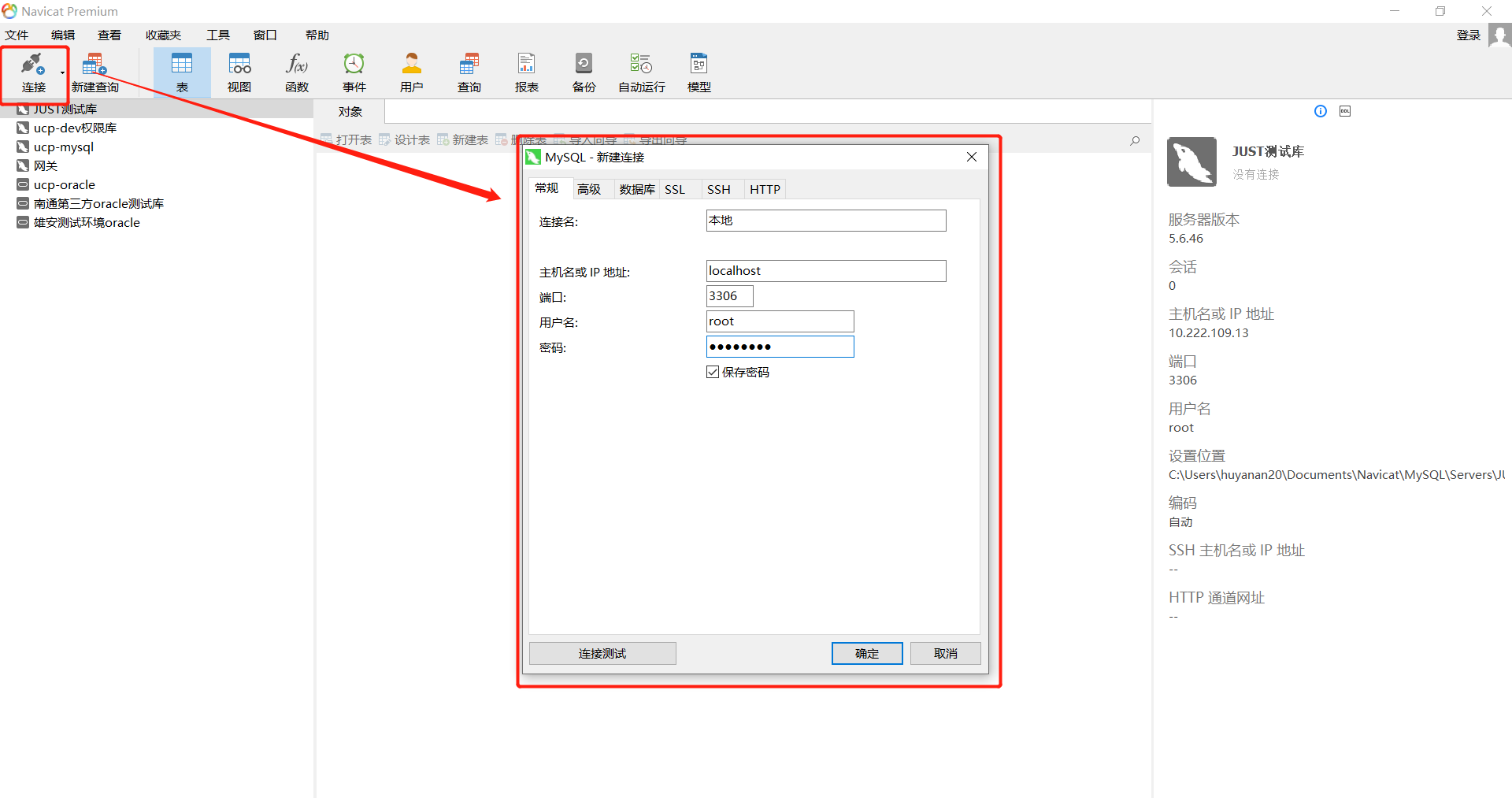Viewport: 1512px width, 798px height.
Task: Select the ucp-oracle connection
Action: [65, 184]
